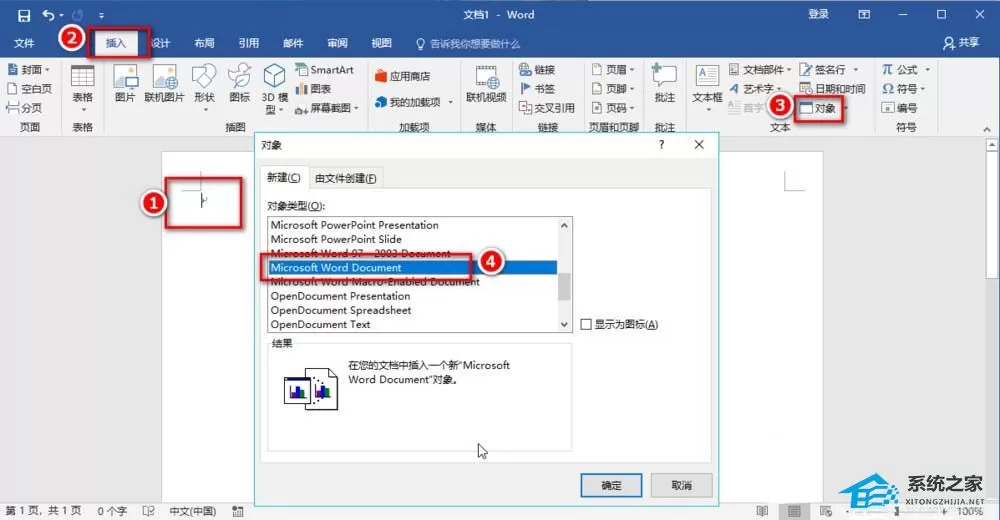Insert a 图片 picture

coord(125,84)
